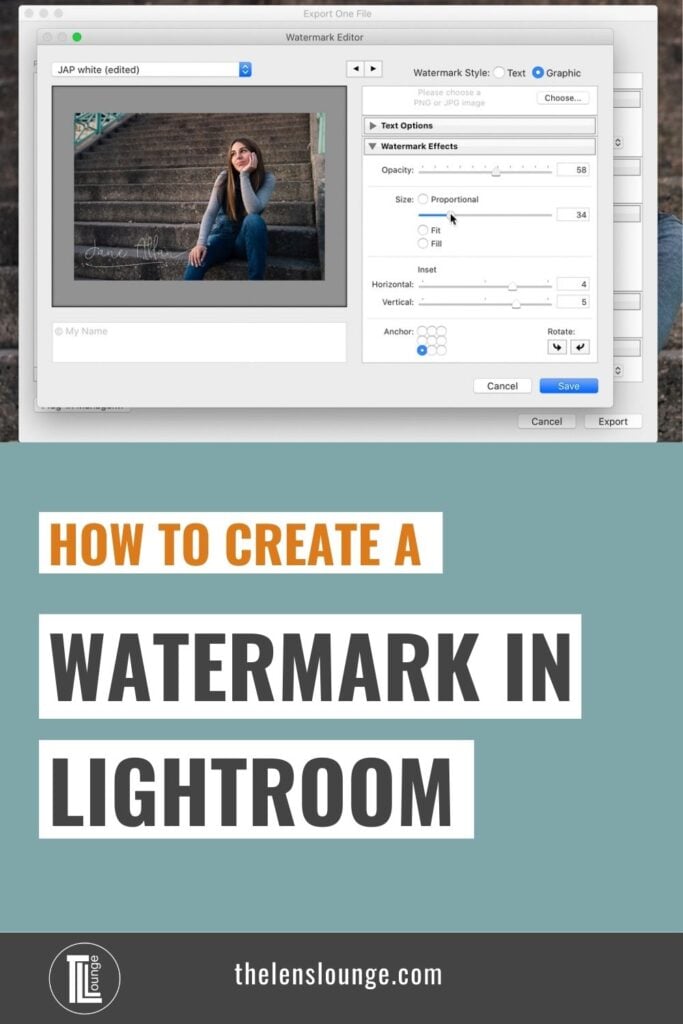
Task: Rotate the watermark clockwise
Action: 580,347
